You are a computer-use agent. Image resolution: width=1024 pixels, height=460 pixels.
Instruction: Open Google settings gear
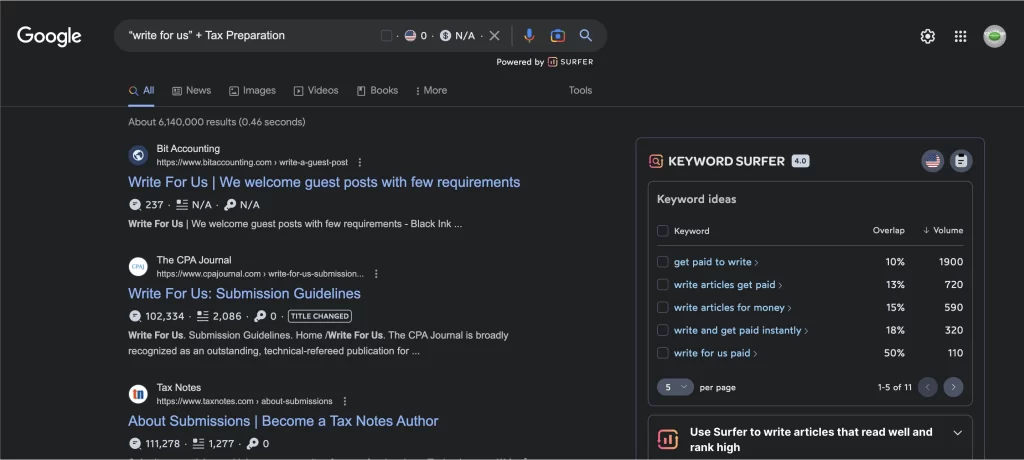[927, 37]
